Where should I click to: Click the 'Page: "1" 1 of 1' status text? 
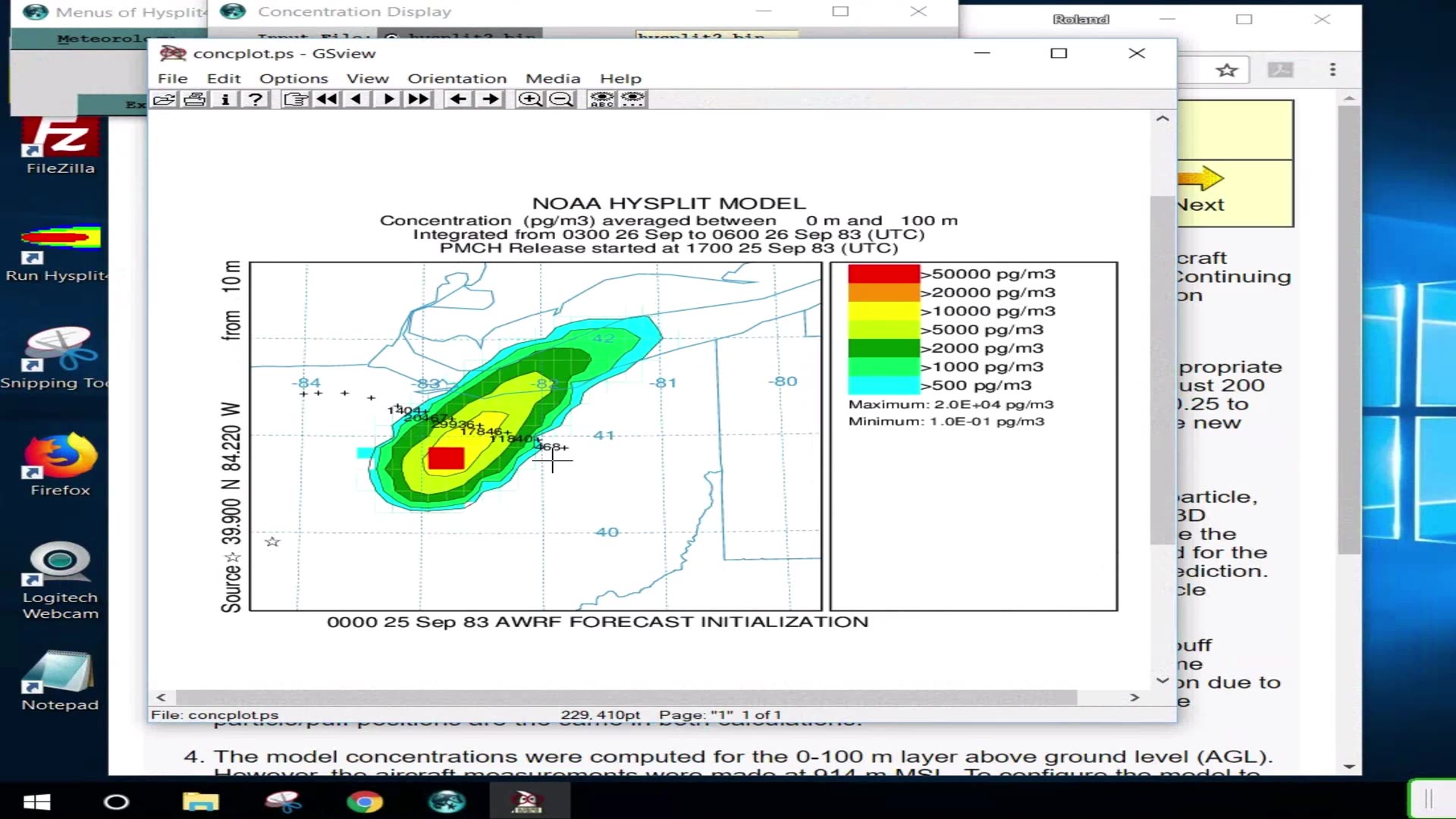(720, 715)
